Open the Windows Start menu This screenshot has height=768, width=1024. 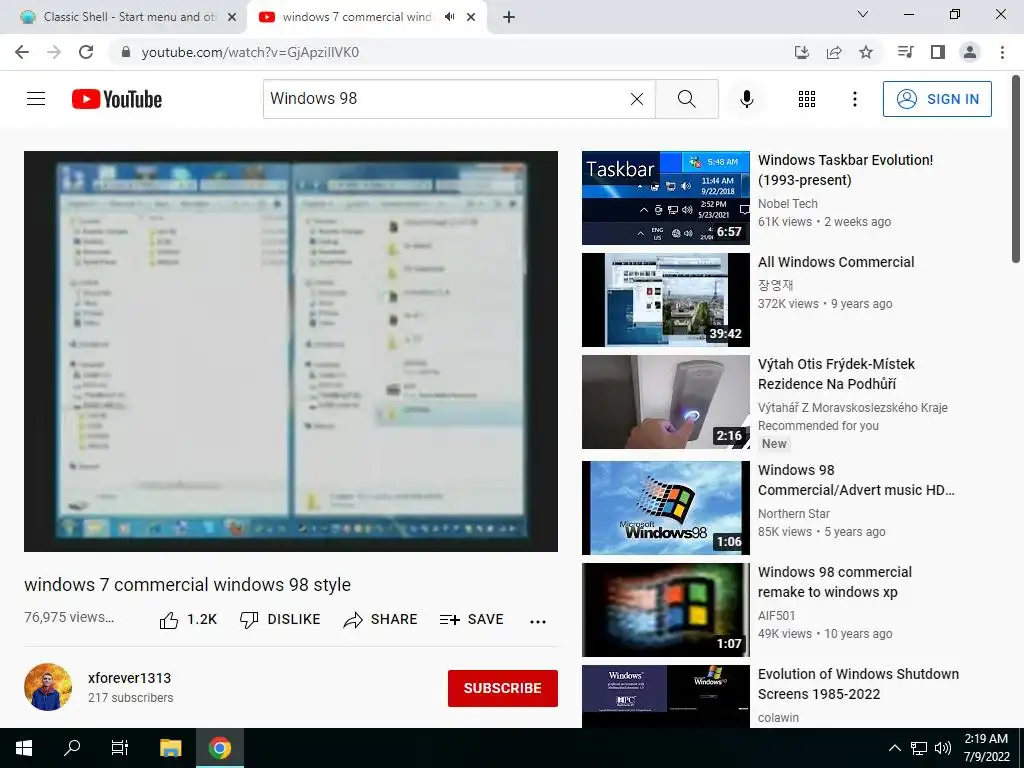pos(24,748)
